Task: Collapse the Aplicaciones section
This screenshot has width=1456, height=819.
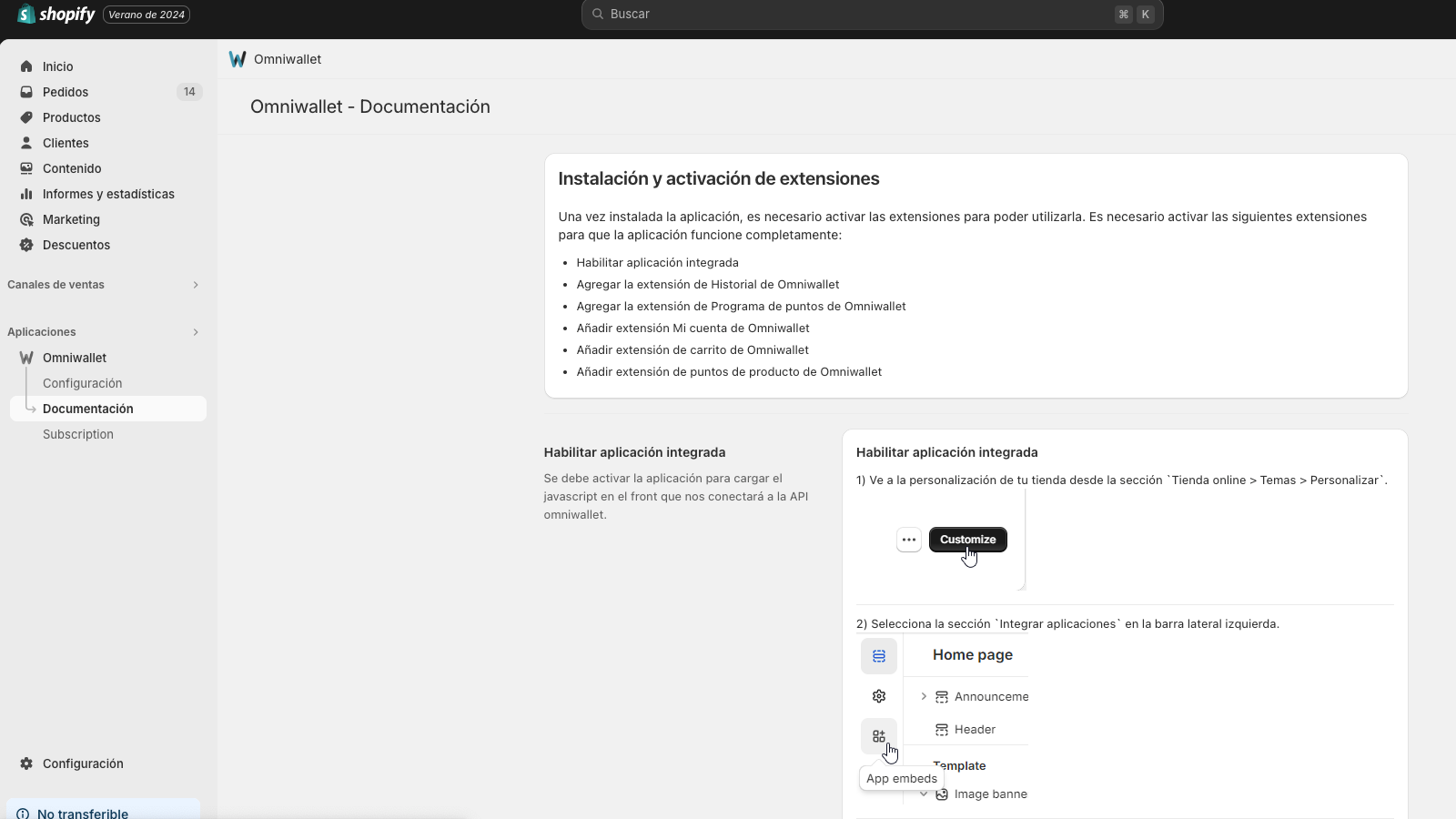Action: (x=196, y=332)
